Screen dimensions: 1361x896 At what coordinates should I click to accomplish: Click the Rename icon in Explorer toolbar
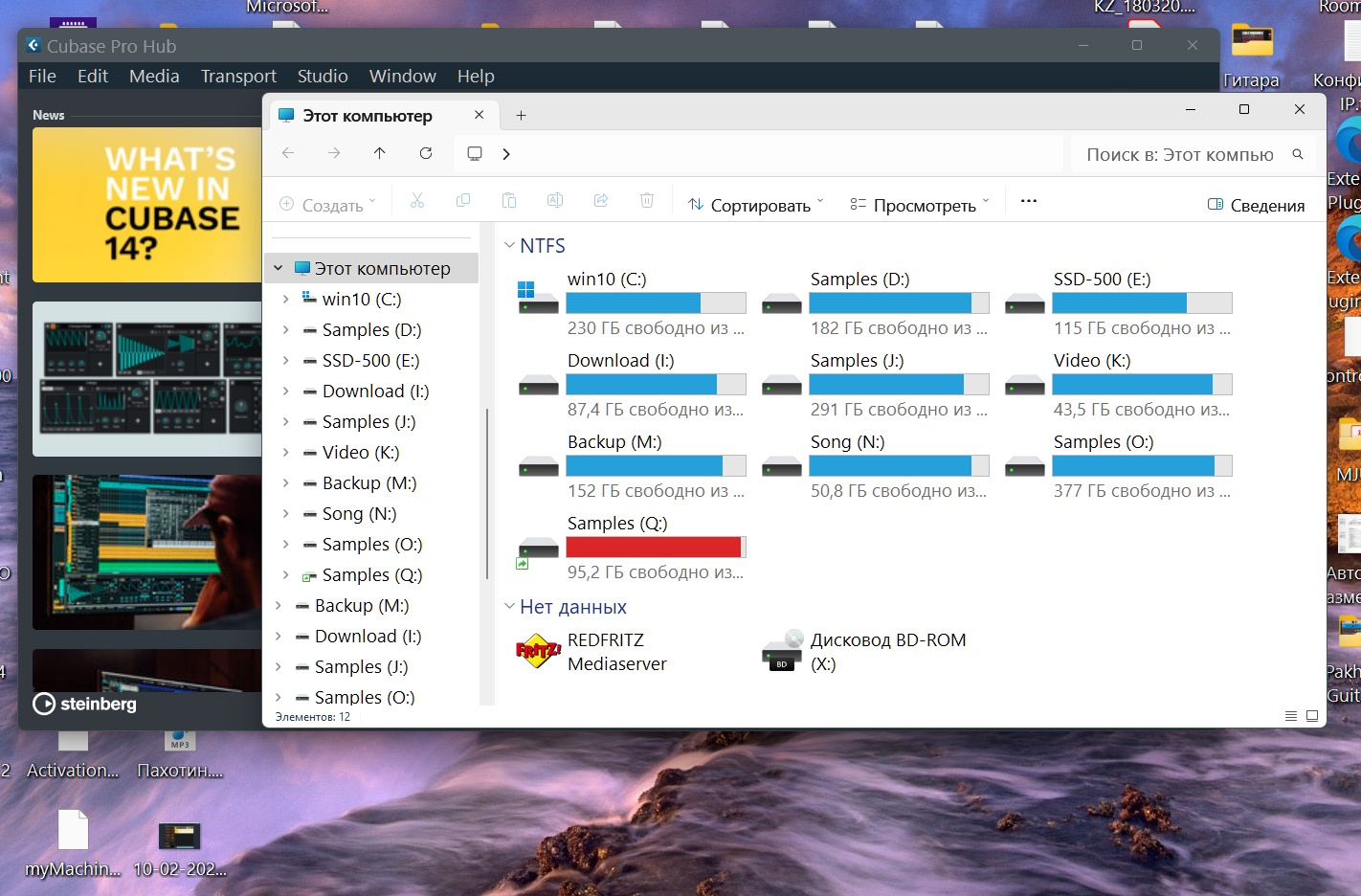555,201
